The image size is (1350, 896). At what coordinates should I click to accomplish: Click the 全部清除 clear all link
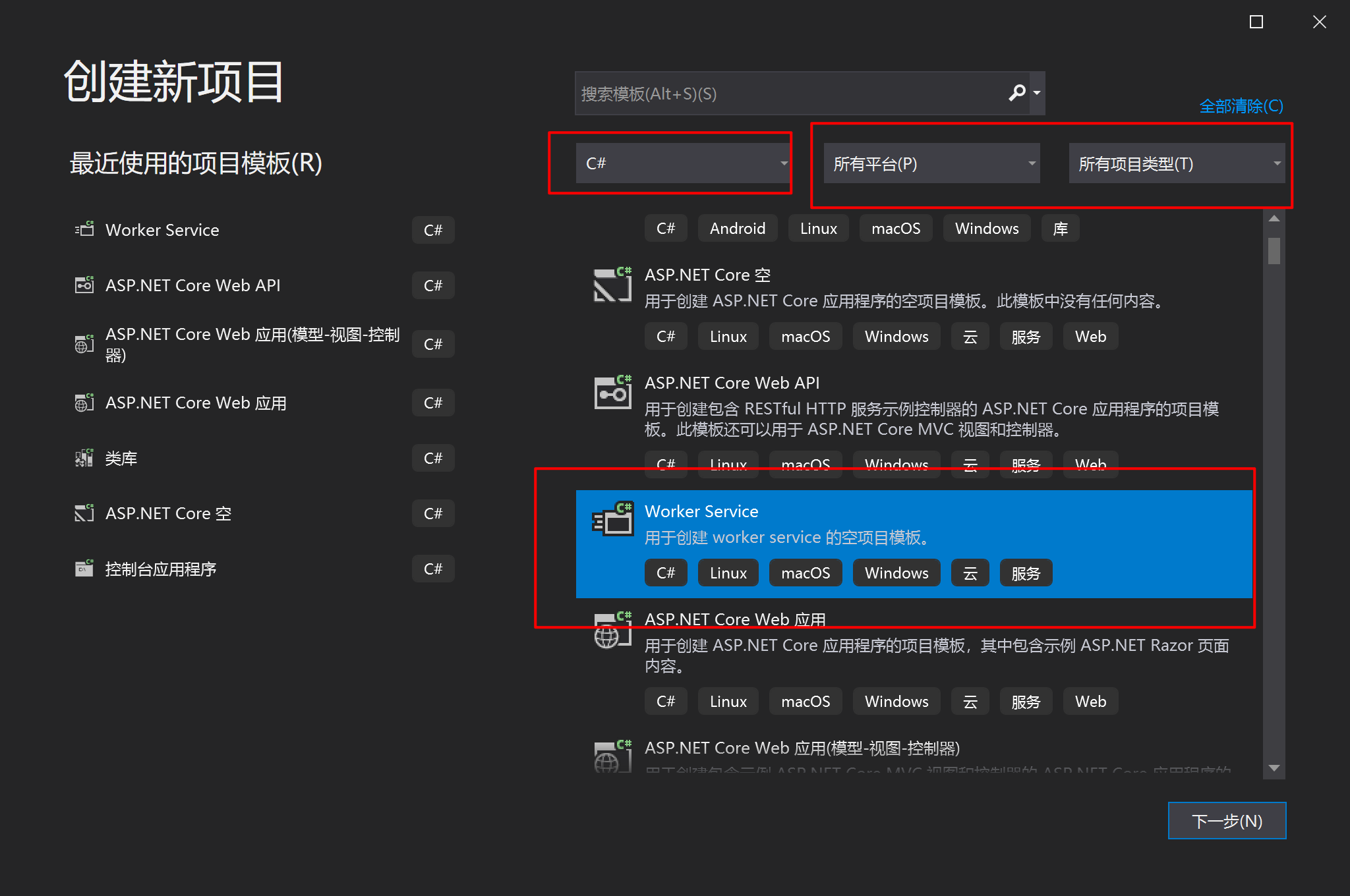pos(1241,106)
